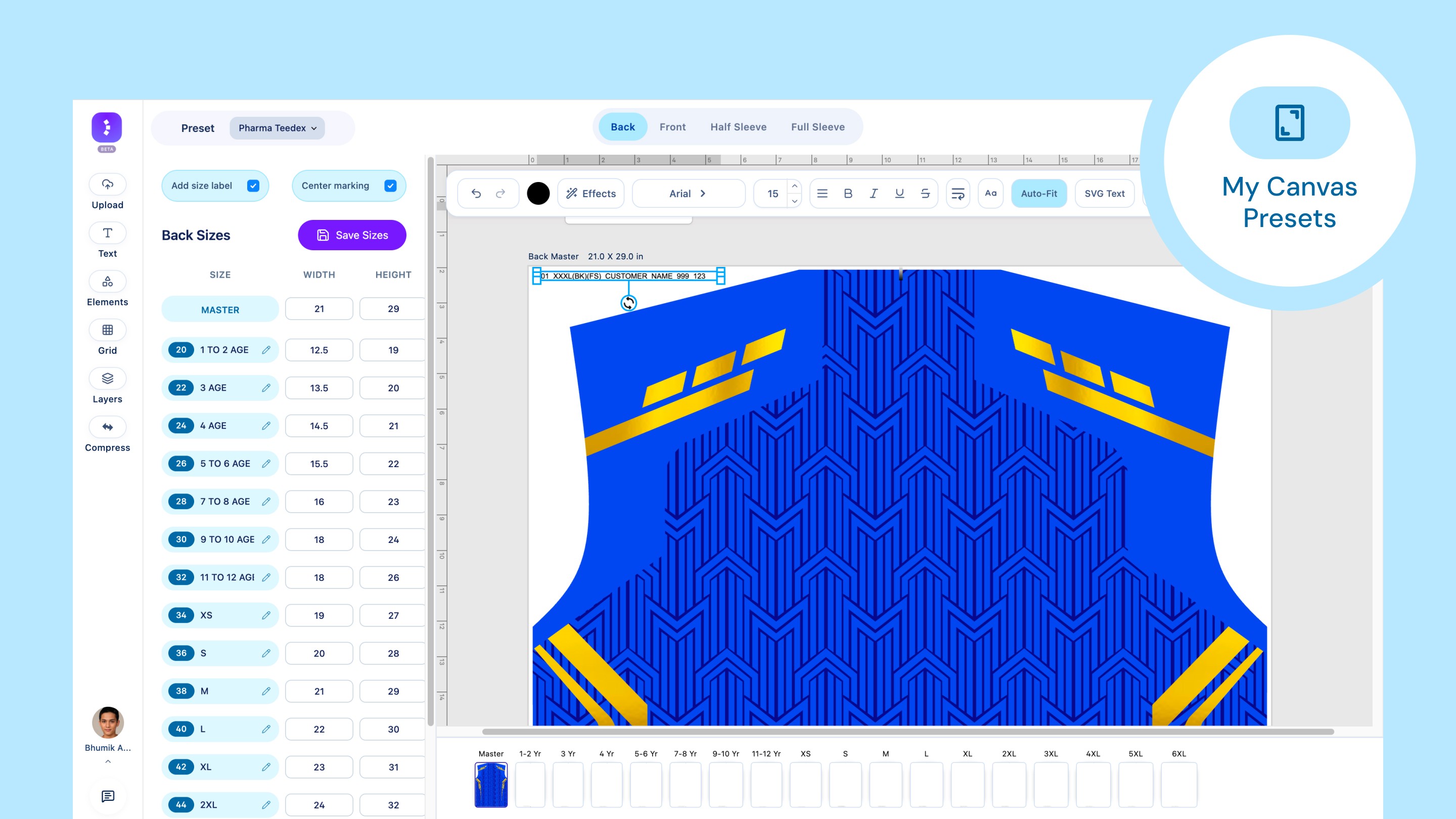Open the Grid tool icon
This screenshot has width=1456, height=819.
[107, 330]
